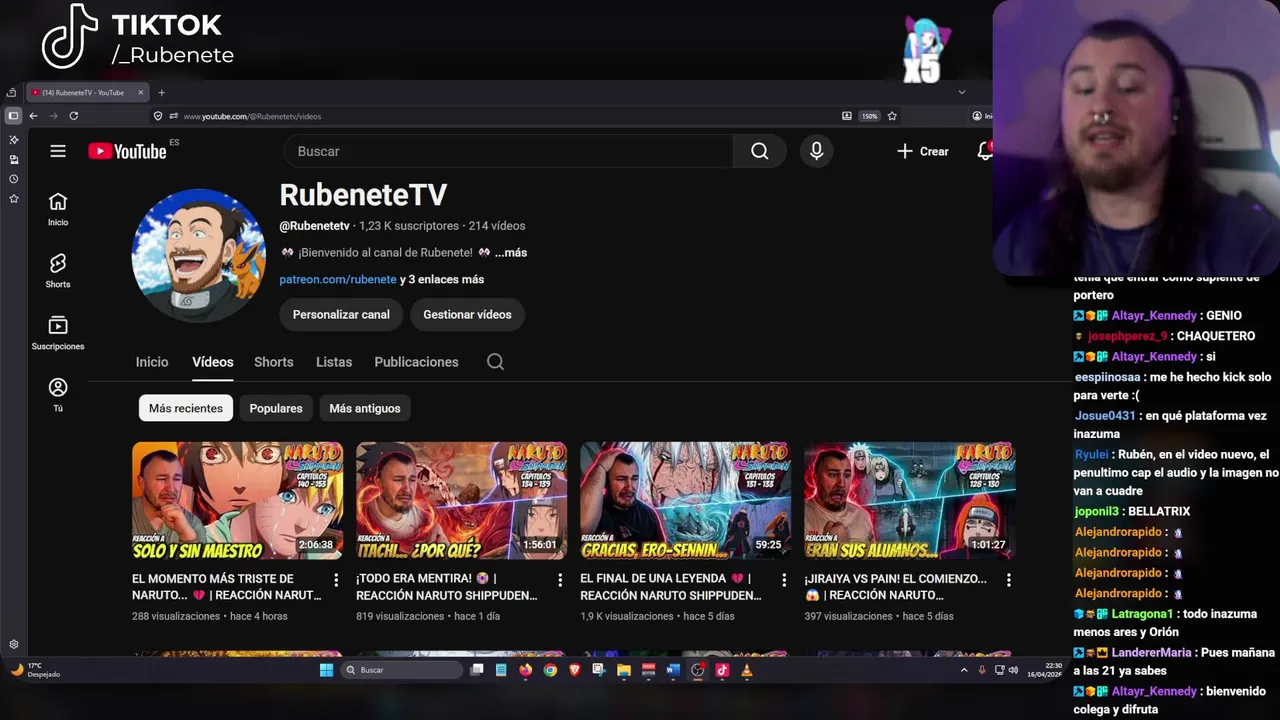Screen dimensions: 1280x720
Task: Open Inicio in the YouTube sidebar
Action: 58,209
